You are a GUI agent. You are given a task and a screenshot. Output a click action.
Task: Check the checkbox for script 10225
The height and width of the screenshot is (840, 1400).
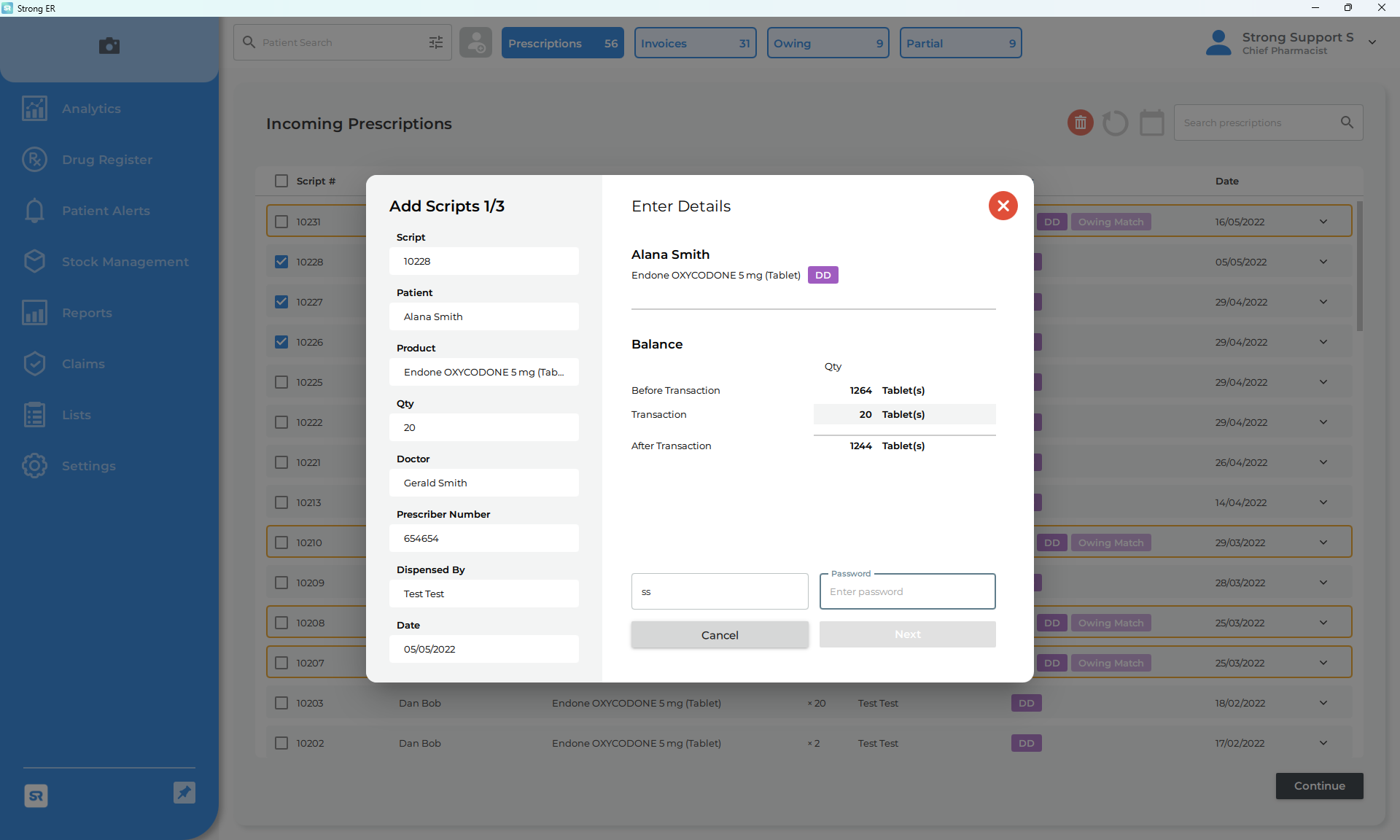coord(281,381)
